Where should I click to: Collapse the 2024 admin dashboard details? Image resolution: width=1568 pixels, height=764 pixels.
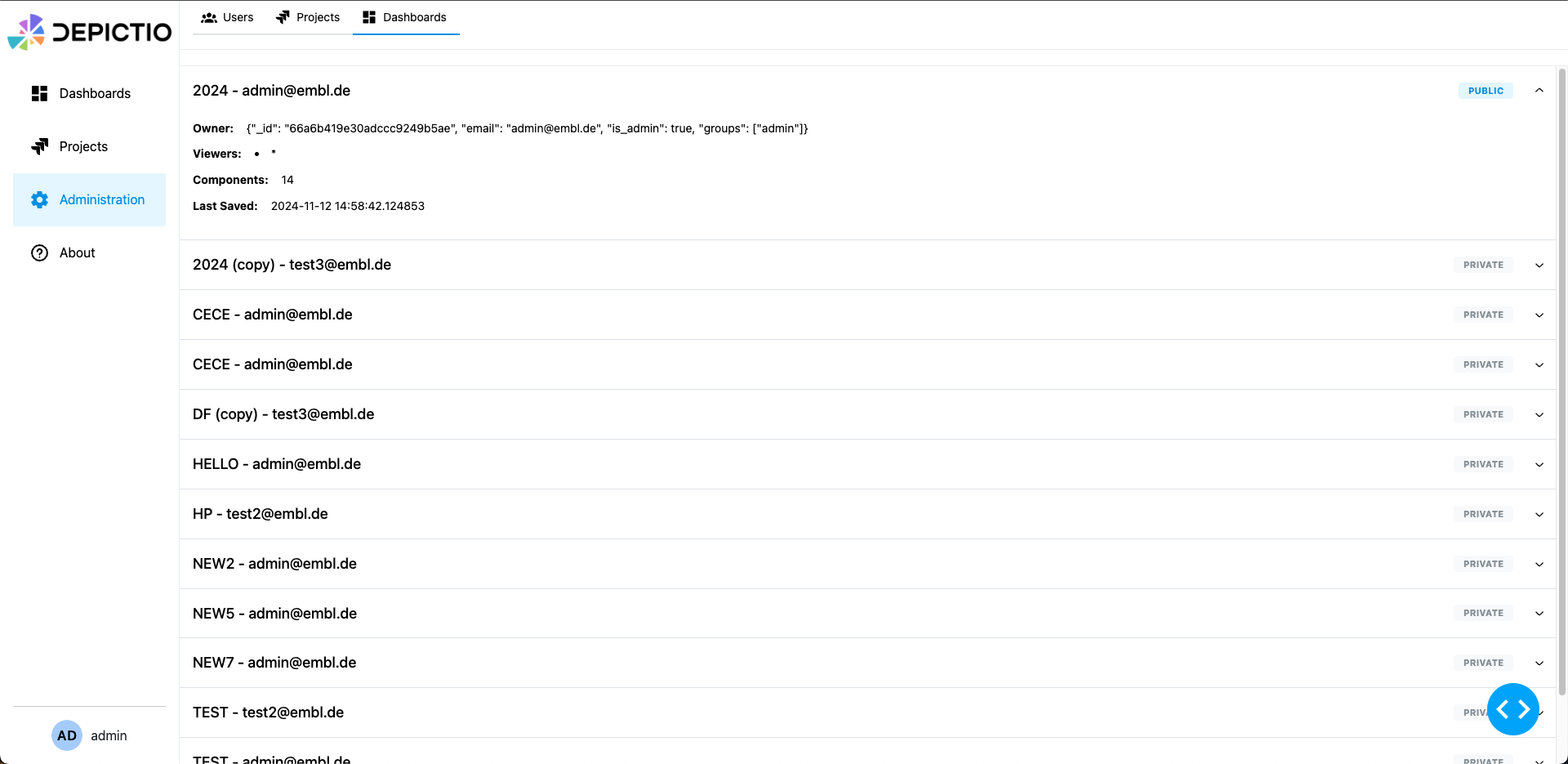pos(1539,91)
